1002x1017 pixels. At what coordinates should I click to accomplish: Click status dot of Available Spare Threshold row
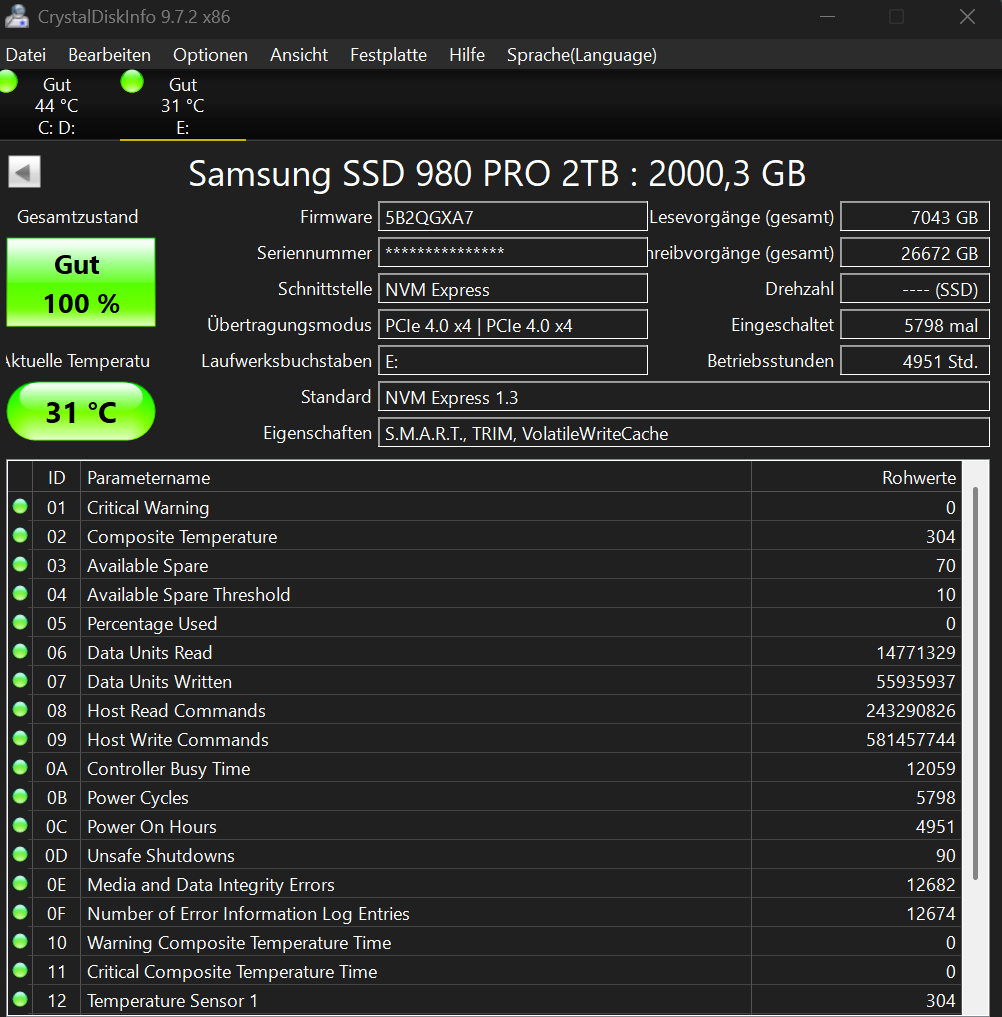click(20, 593)
